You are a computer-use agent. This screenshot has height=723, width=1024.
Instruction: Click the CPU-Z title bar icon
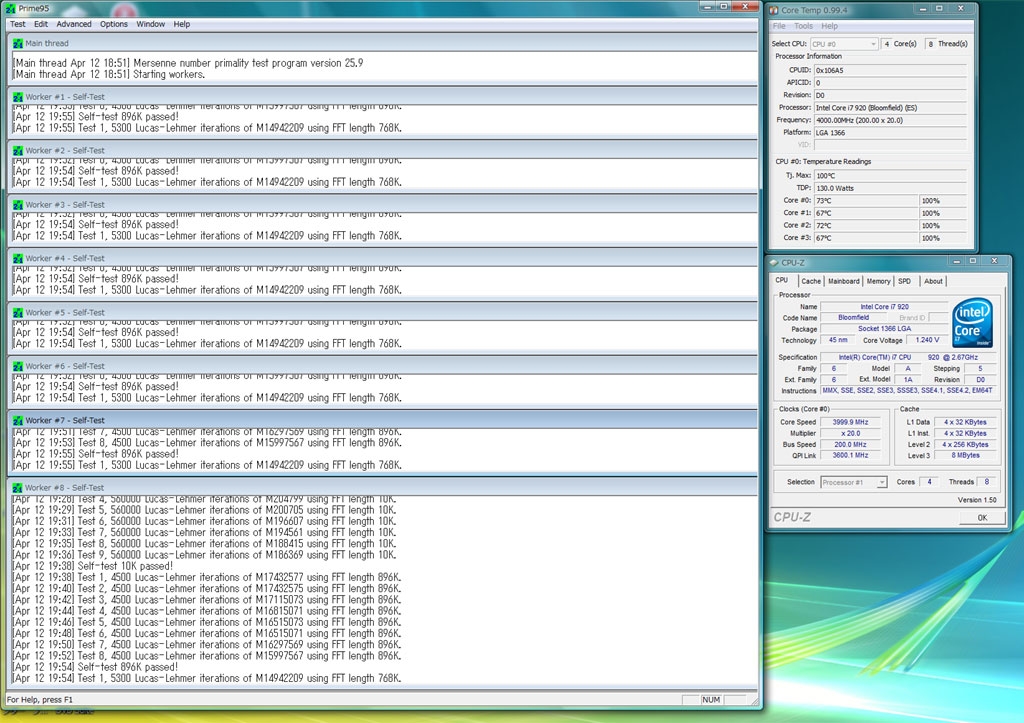pyautogui.click(x=775, y=263)
